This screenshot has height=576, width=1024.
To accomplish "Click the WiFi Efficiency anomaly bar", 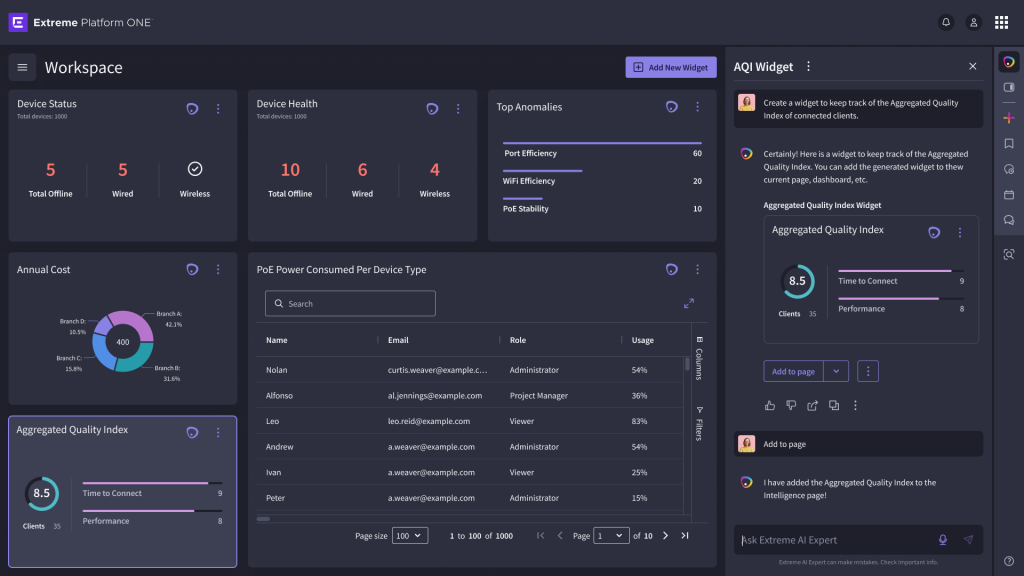I will 543,171.
